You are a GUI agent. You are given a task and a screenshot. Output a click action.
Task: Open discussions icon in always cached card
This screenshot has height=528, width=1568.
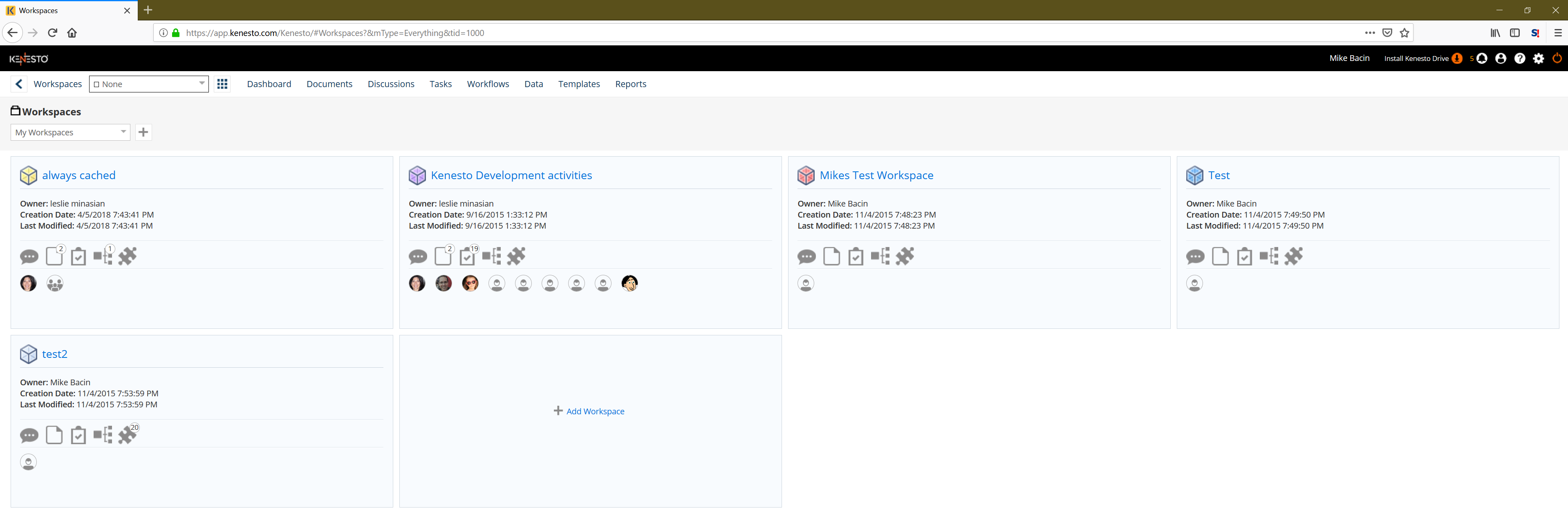pyautogui.click(x=29, y=257)
